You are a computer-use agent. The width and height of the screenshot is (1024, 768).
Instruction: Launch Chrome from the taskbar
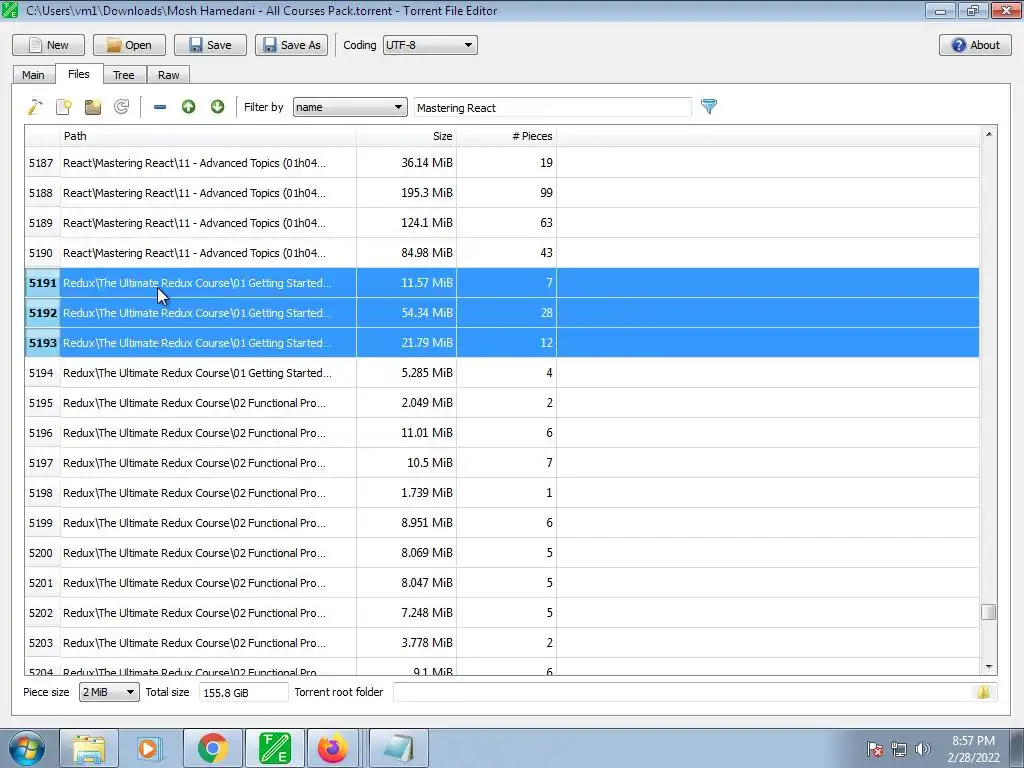pyautogui.click(x=213, y=748)
